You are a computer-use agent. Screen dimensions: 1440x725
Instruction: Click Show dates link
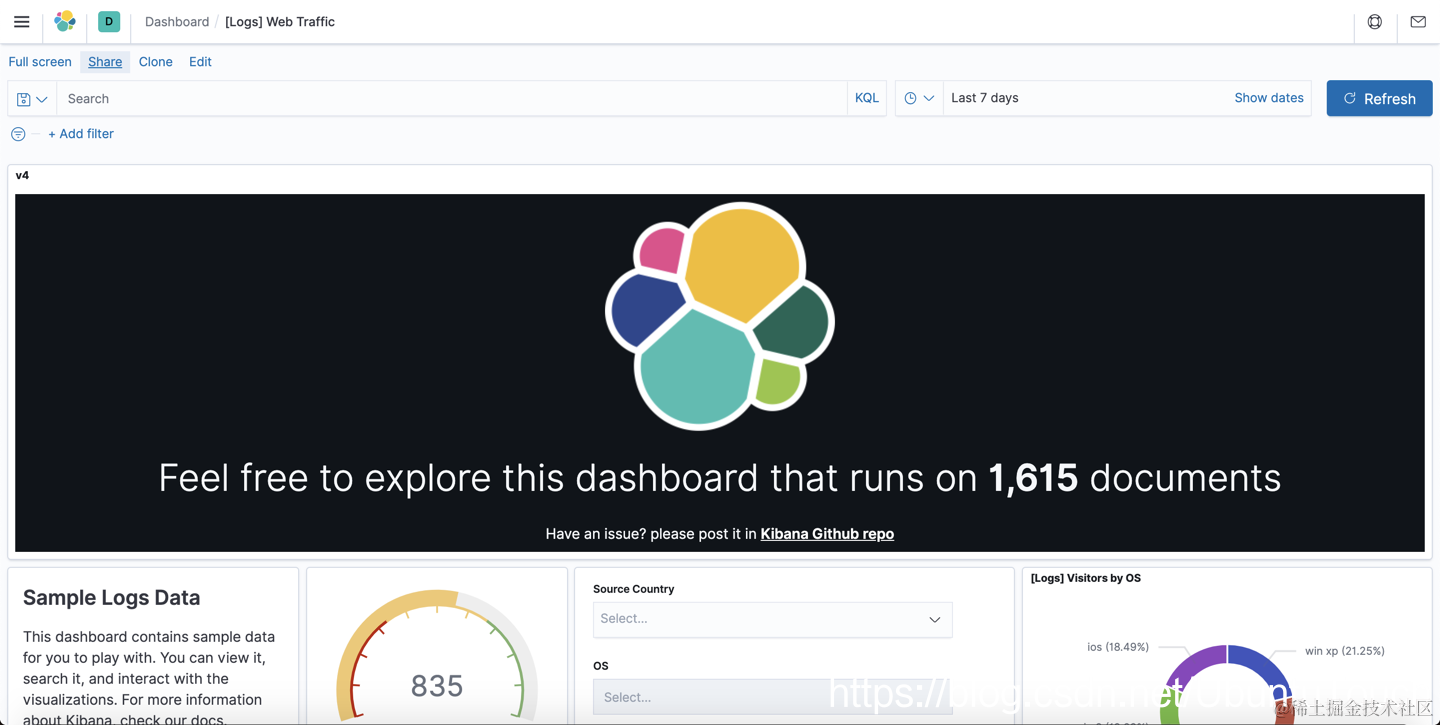1269,98
